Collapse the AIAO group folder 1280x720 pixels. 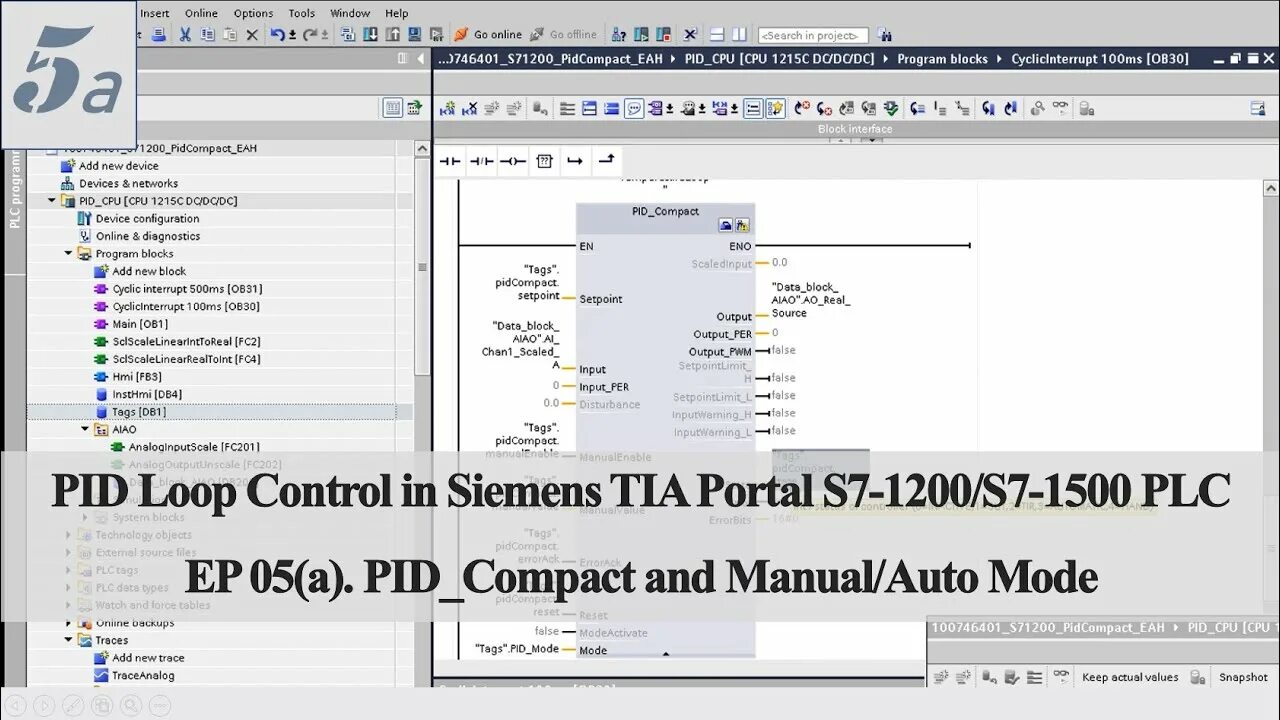(x=86, y=429)
